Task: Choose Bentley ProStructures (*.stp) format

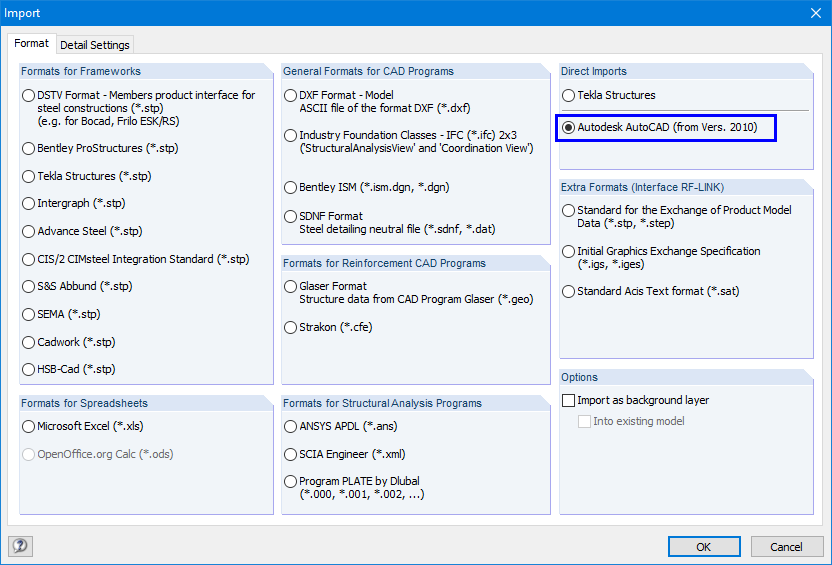Action: tap(29, 148)
